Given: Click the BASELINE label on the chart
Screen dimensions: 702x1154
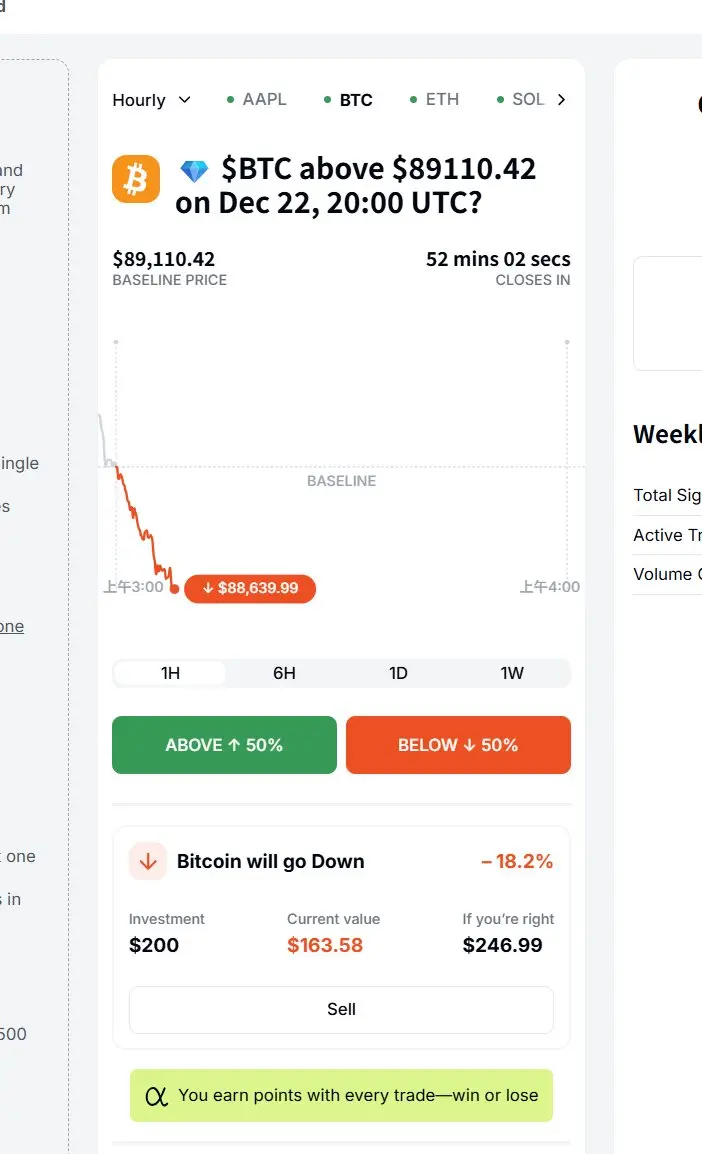Looking at the screenshot, I should click(x=341, y=481).
